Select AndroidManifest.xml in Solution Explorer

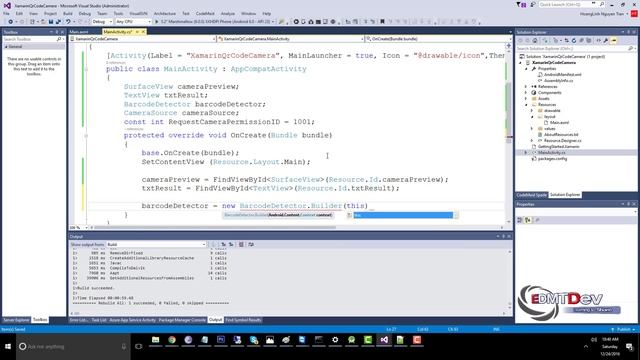pos(562,75)
